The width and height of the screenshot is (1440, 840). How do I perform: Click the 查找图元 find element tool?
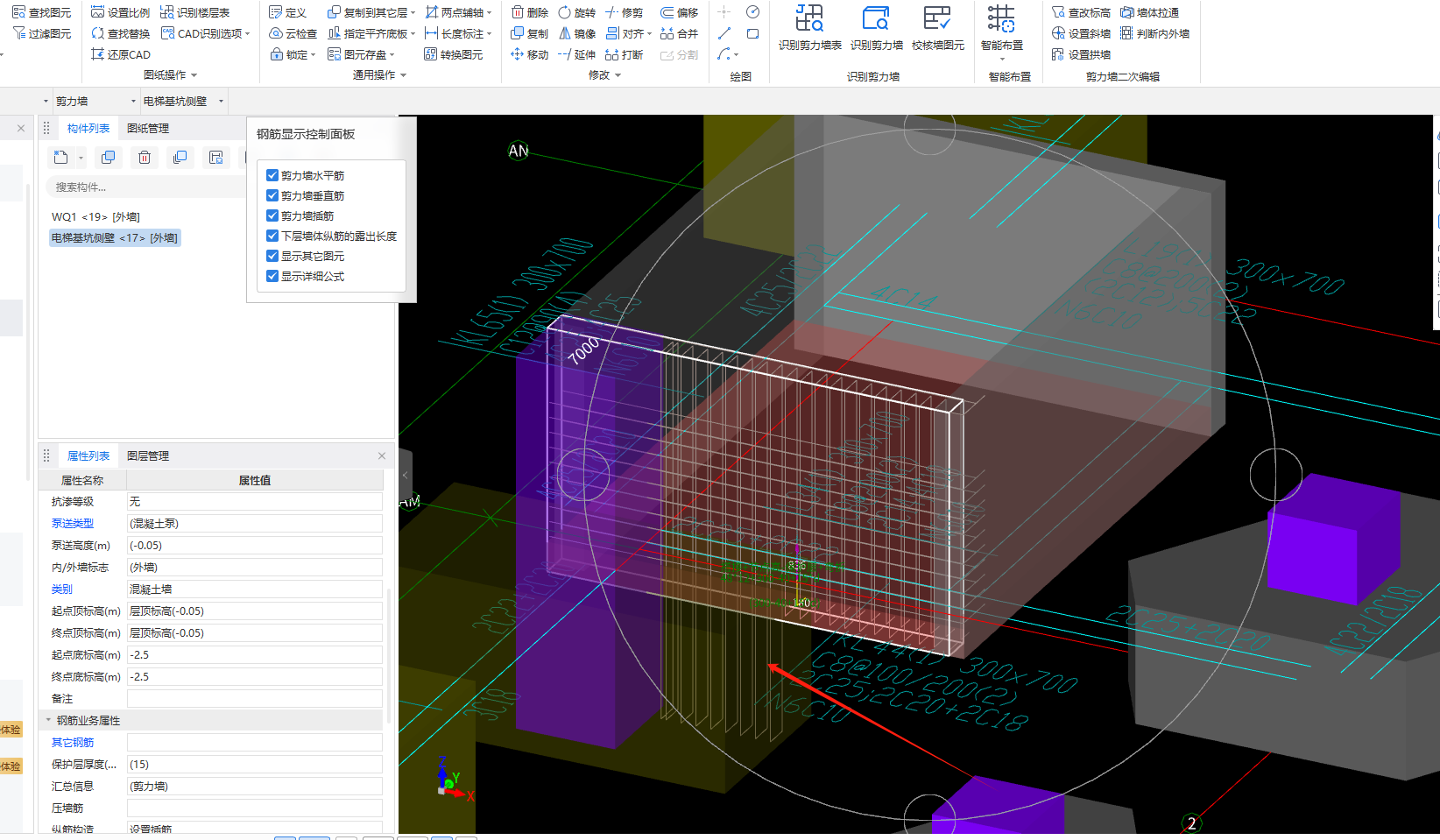pos(41,12)
